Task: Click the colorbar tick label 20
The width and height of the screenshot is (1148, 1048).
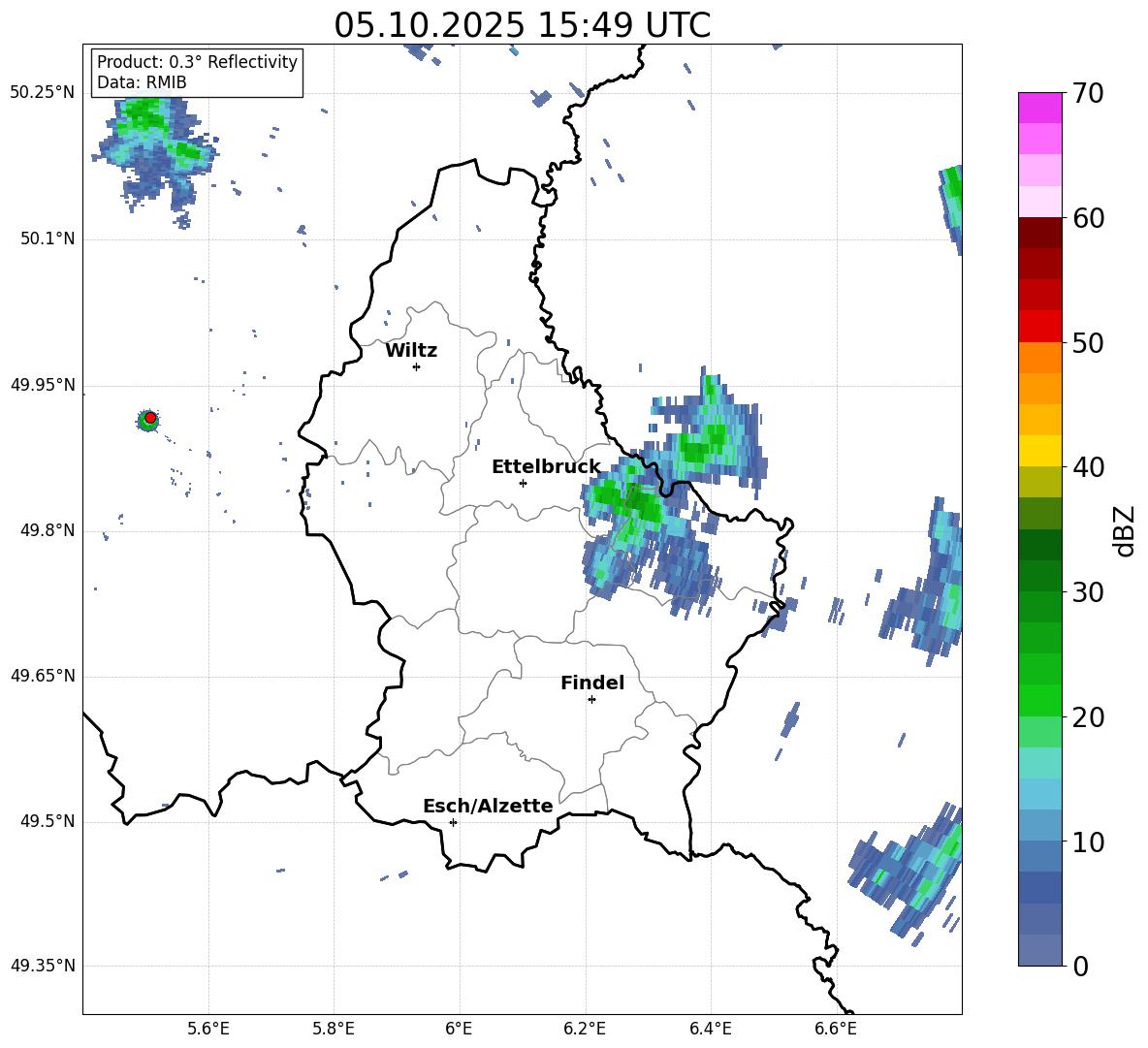Action: coord(1088,717)
